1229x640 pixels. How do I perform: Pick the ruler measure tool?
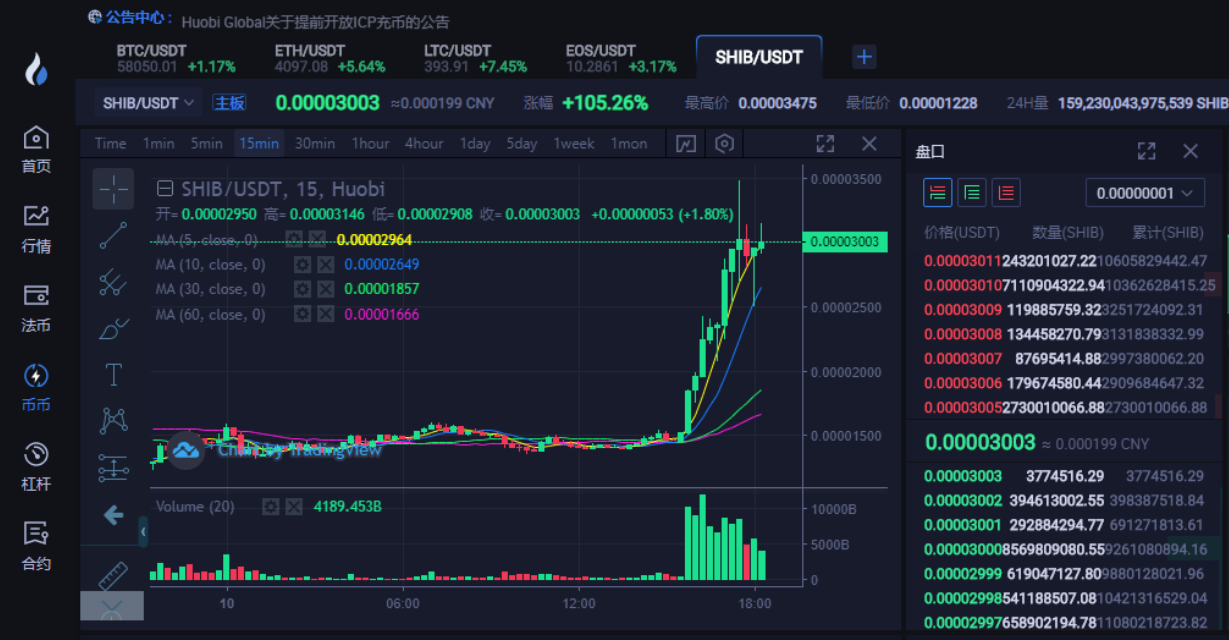click(x=113, y=577)
